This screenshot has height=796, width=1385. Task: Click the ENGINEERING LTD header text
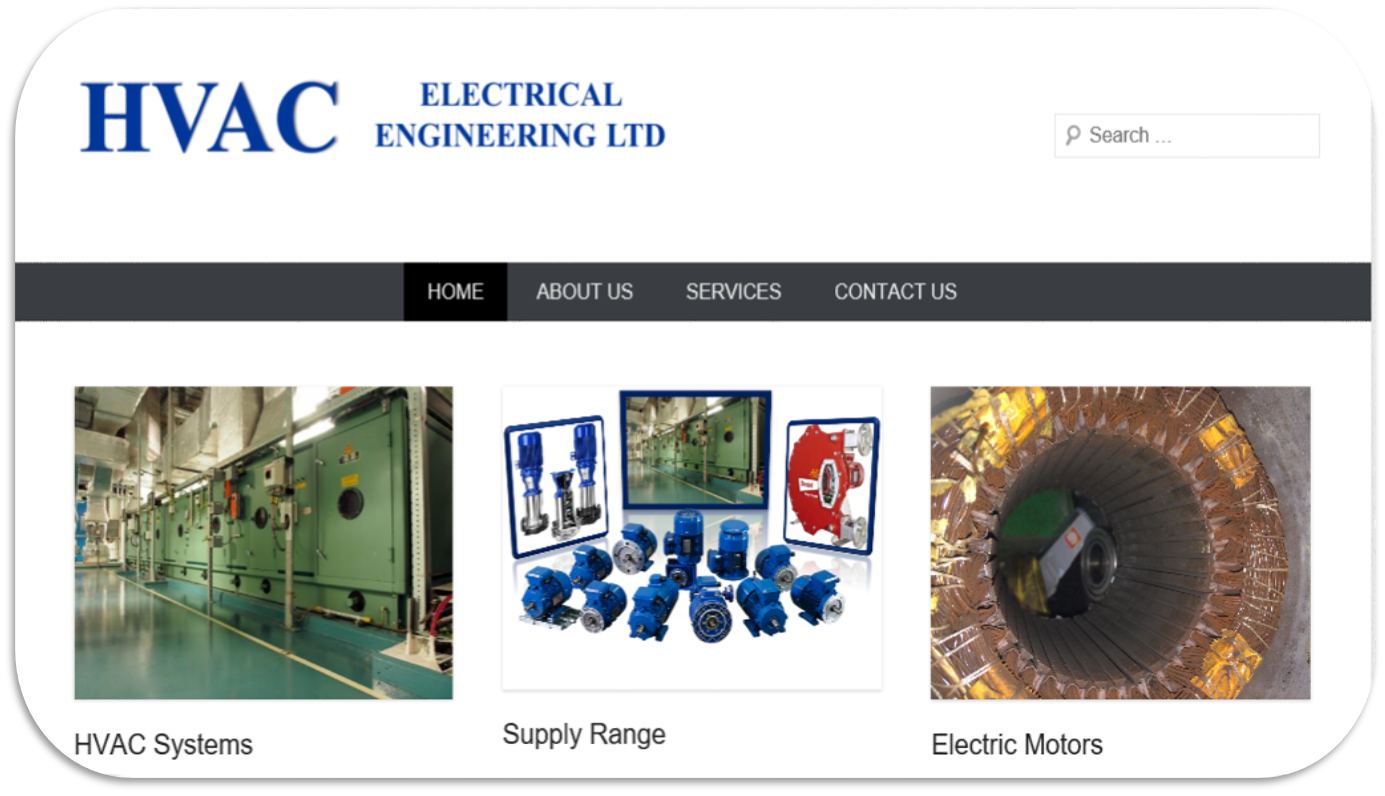pos(520,134)
